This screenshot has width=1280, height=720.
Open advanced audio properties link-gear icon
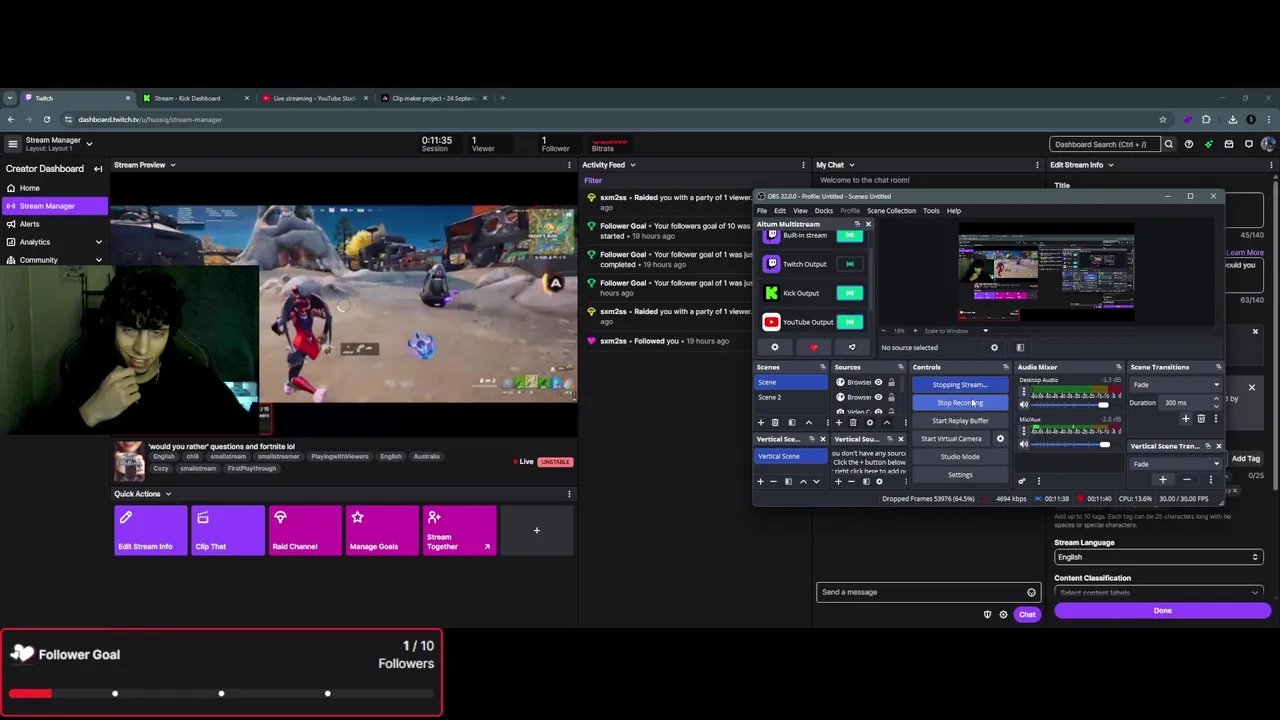1022,481
